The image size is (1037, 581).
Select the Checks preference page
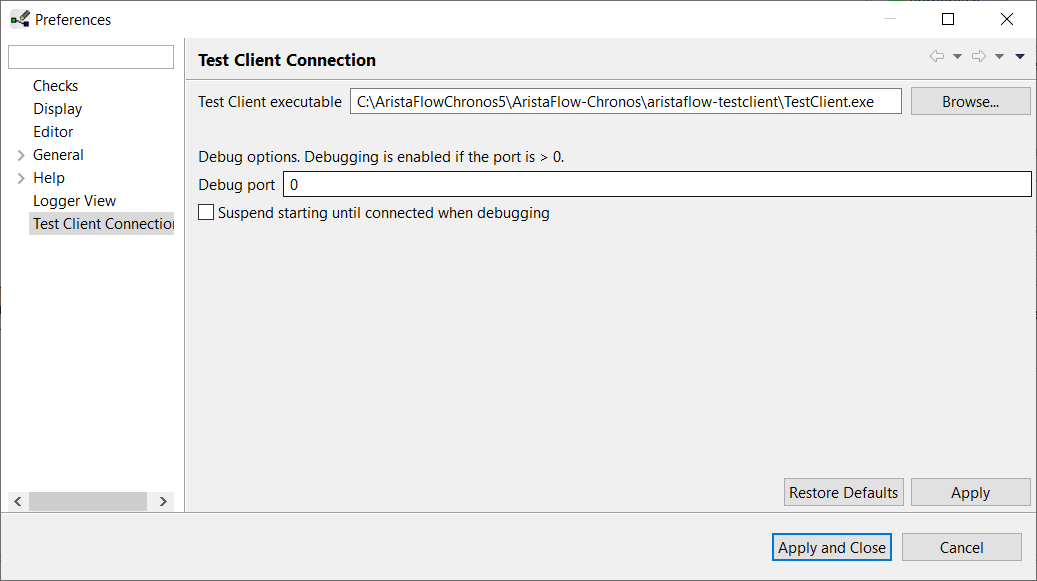[x=56, y=86]
